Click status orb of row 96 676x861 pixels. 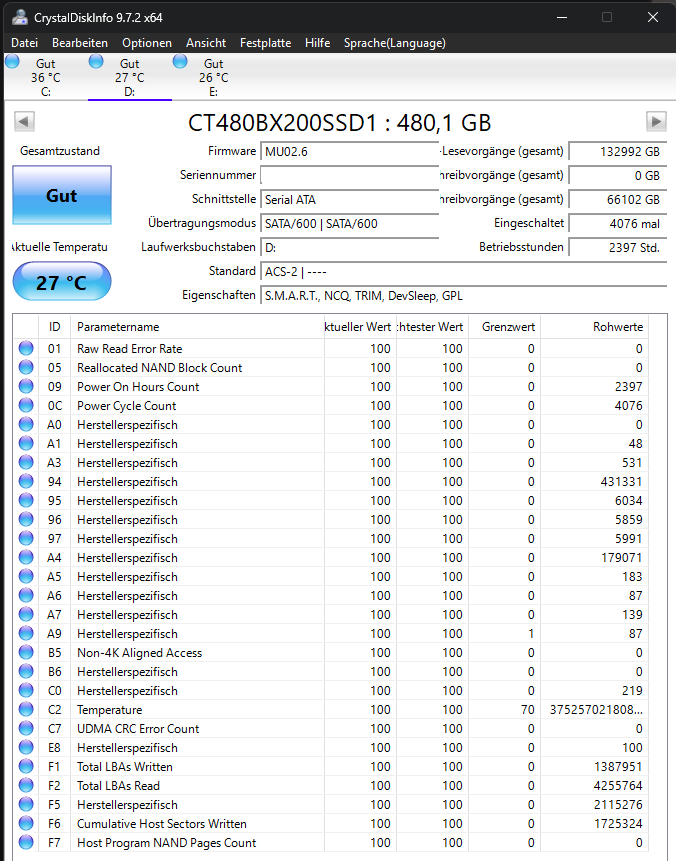click(x=26, y=519)
